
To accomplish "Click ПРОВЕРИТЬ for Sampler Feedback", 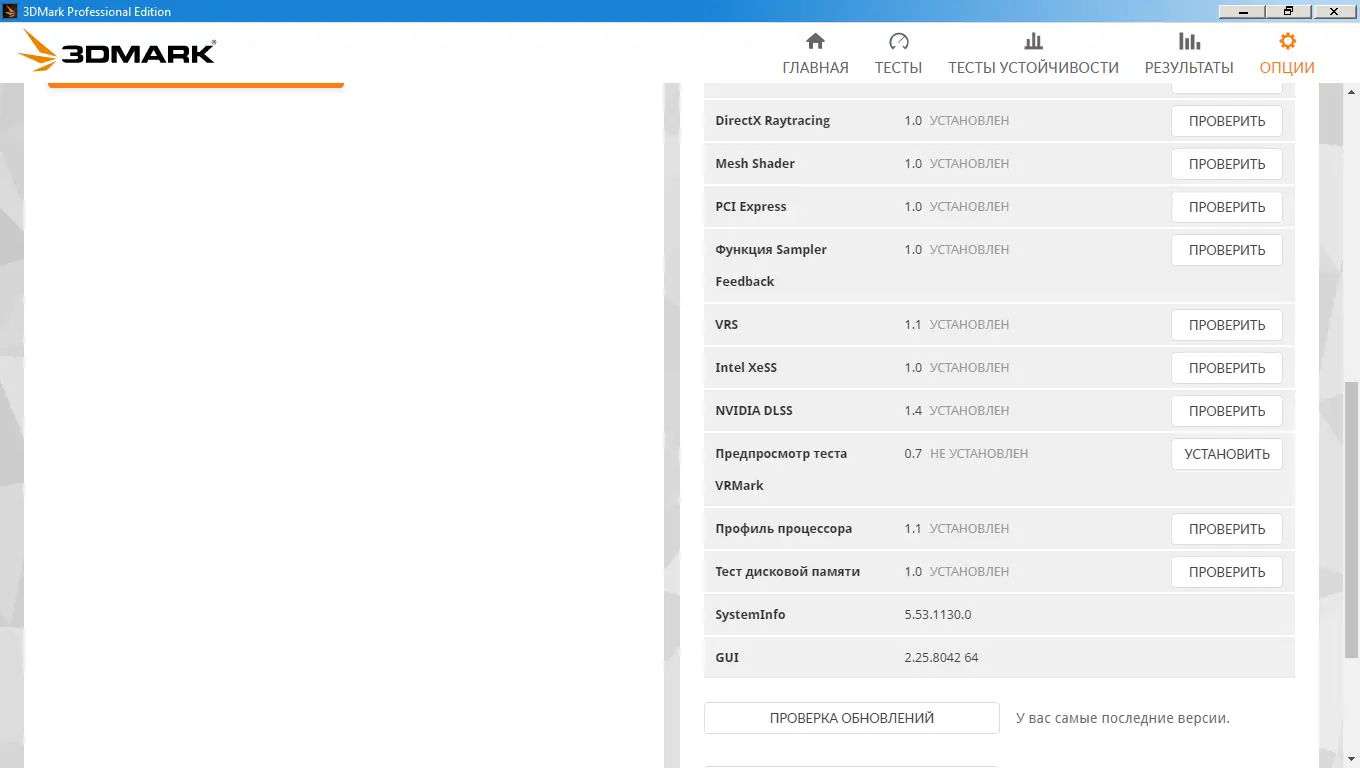I will coord(1227,250).
